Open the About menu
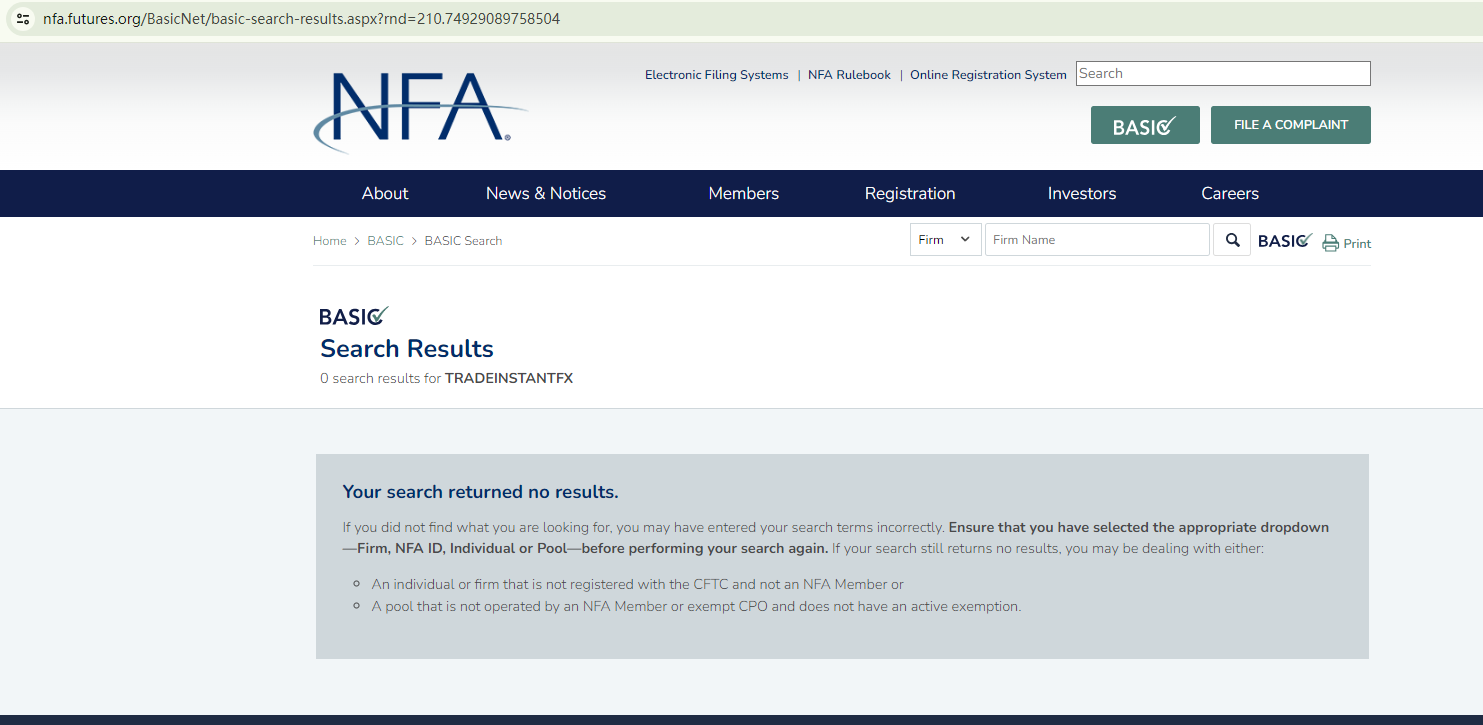 385,194
